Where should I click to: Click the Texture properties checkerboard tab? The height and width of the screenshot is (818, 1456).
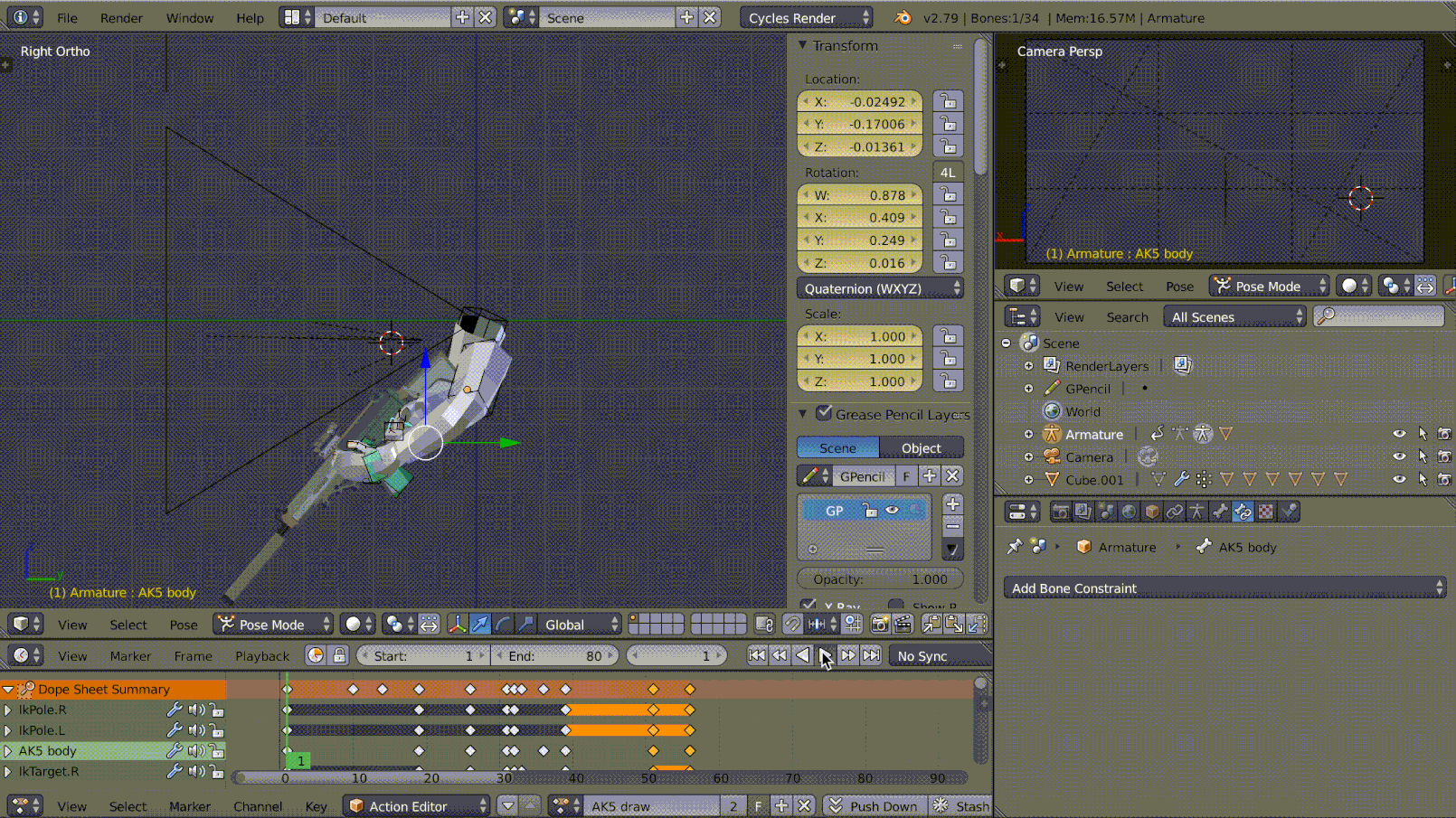[x=1265, y=512]
